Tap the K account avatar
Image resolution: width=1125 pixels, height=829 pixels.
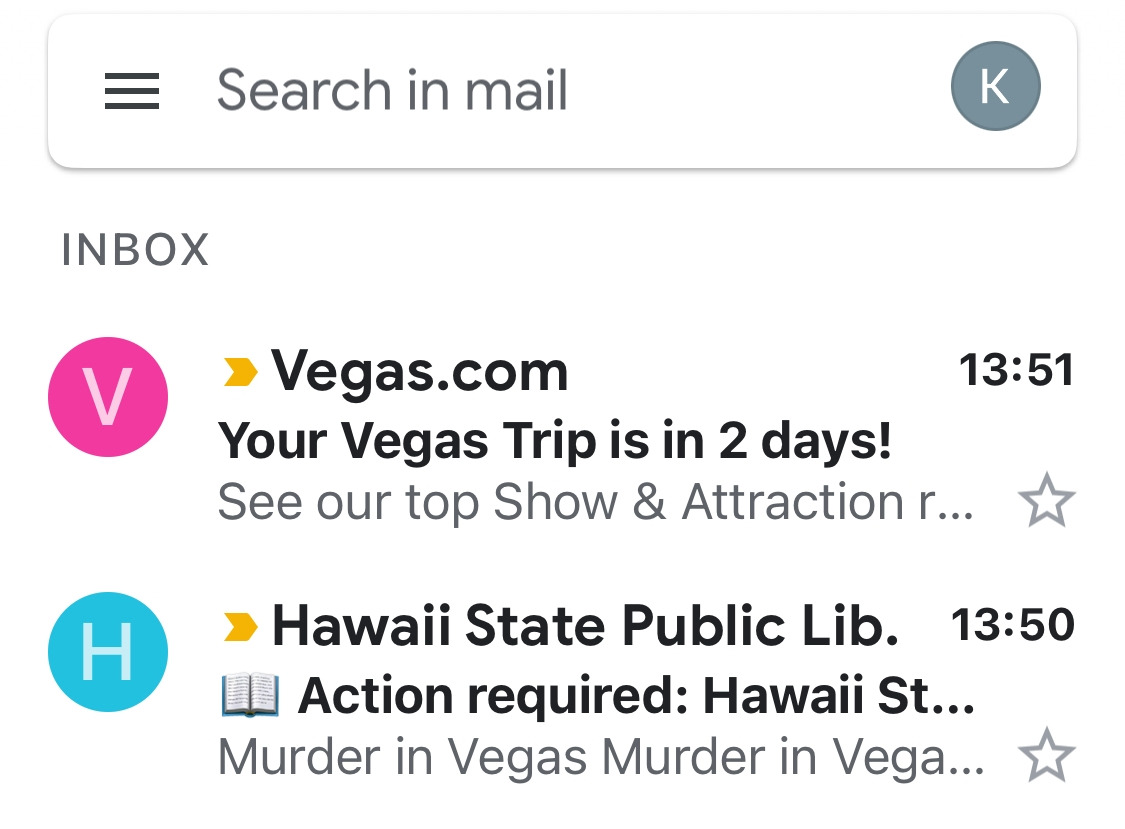[x=995, y=86]
